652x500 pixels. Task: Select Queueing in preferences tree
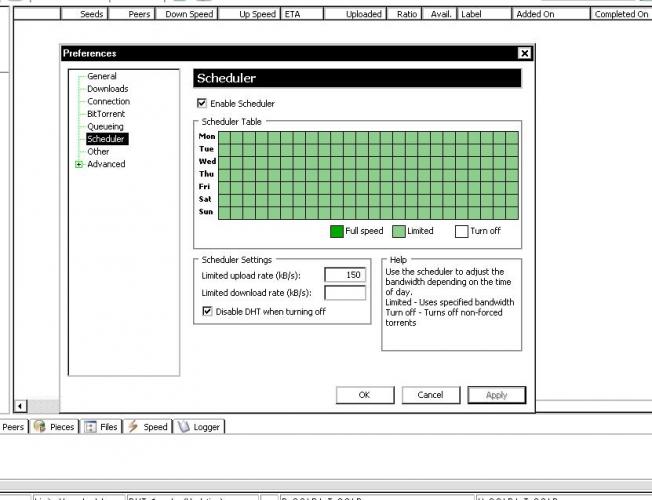click(105, 126)
